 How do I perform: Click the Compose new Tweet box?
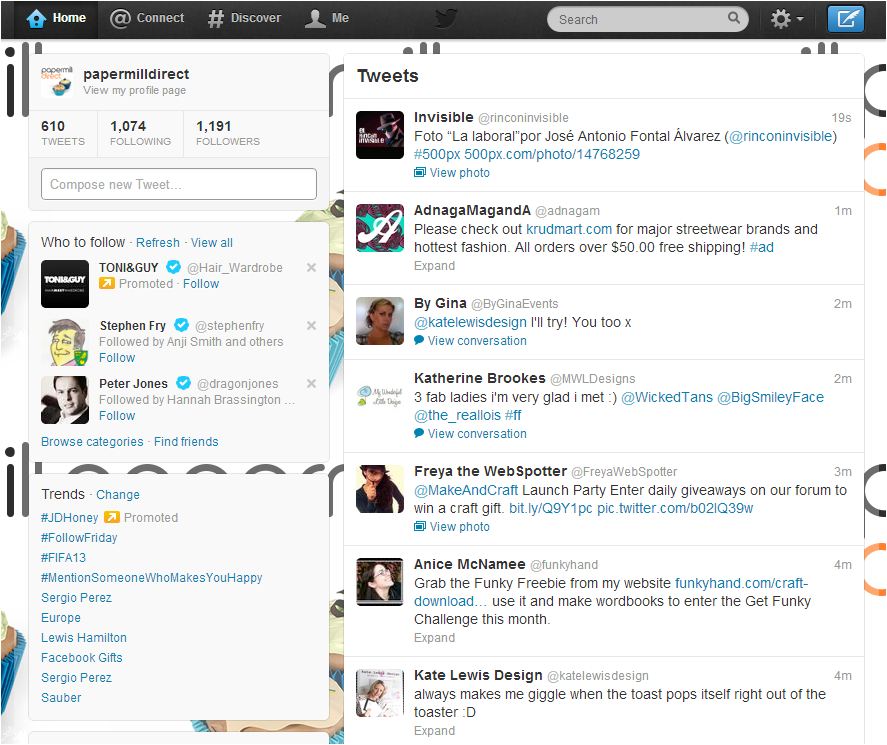(x=179, y=184)
